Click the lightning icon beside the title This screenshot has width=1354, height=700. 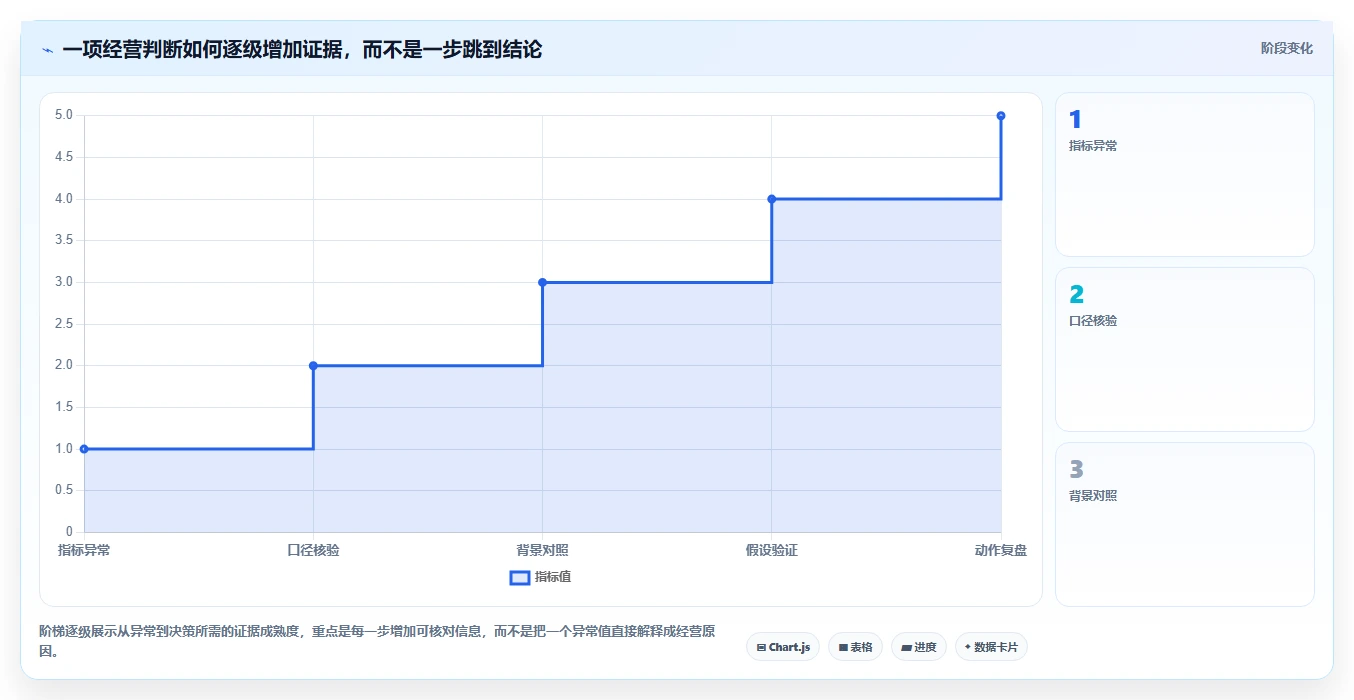pyautogui.click(x=47, y=50)
